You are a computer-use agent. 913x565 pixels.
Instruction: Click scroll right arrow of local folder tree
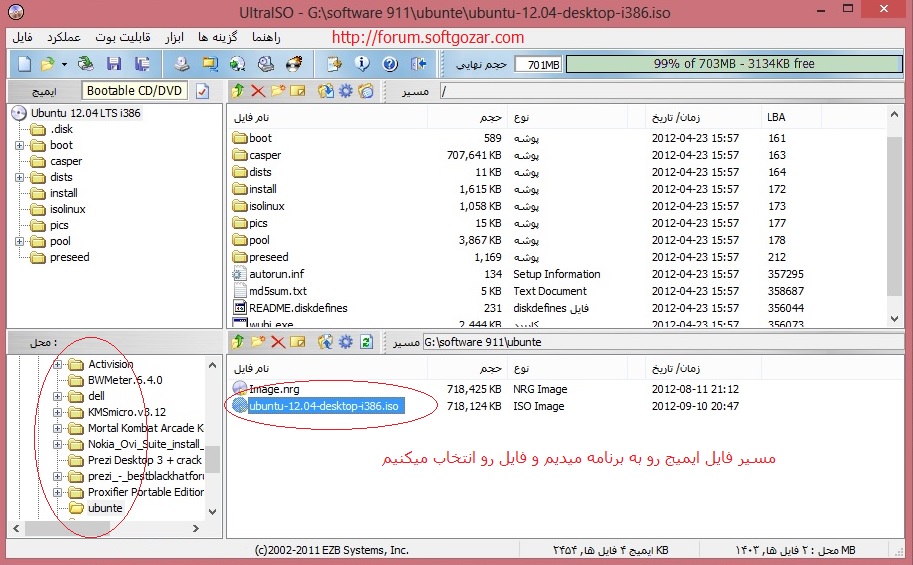tap(196, 528)
